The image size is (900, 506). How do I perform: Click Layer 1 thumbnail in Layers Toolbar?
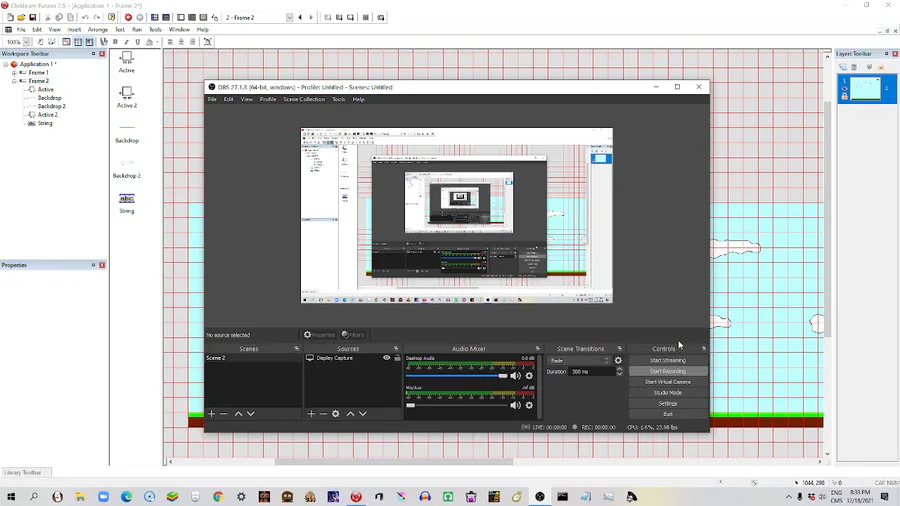pyautogui.click(x=866, y=89)
